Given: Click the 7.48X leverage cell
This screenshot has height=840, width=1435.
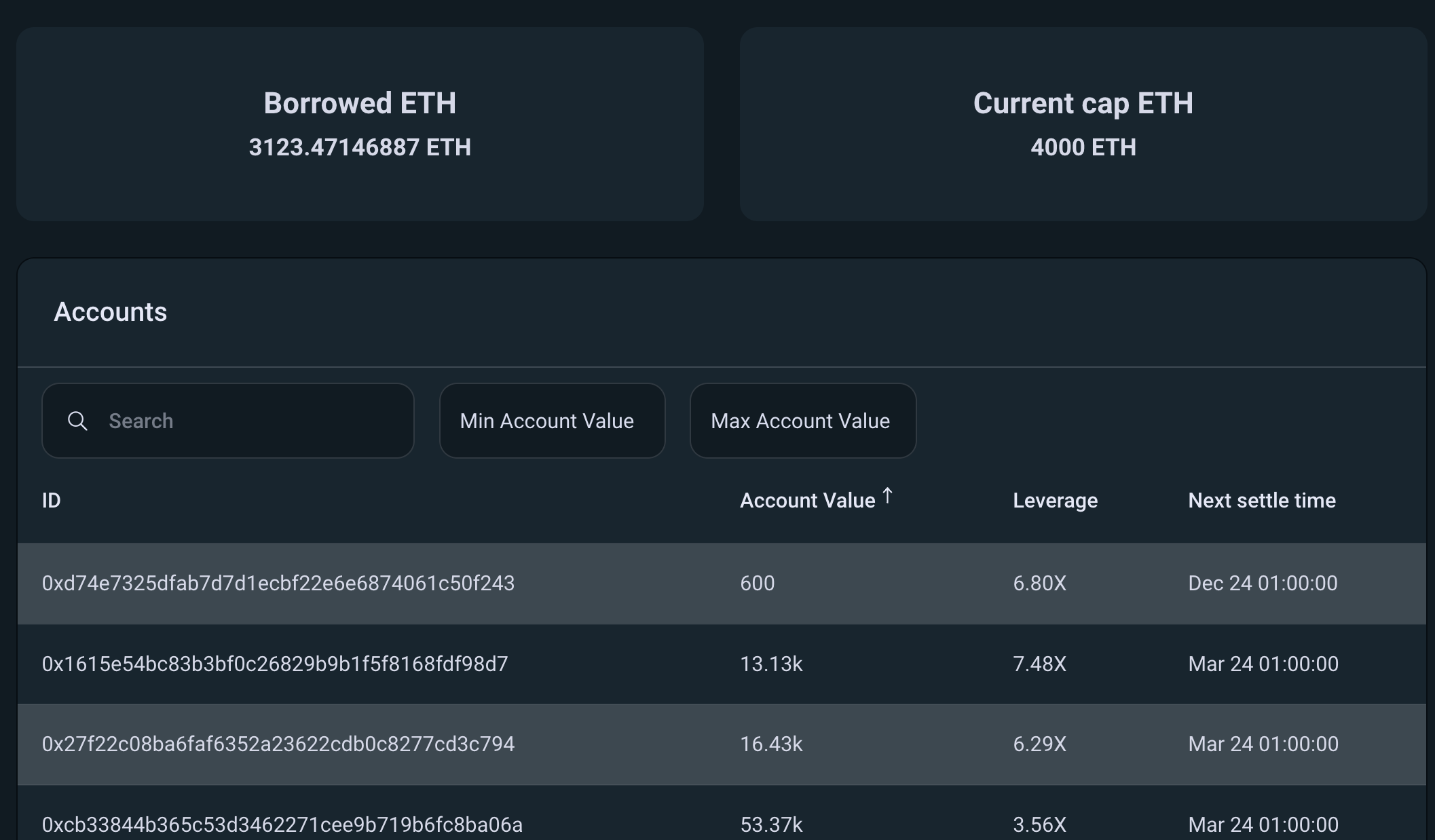Looking at the screenshot, I should [1039, 664].
